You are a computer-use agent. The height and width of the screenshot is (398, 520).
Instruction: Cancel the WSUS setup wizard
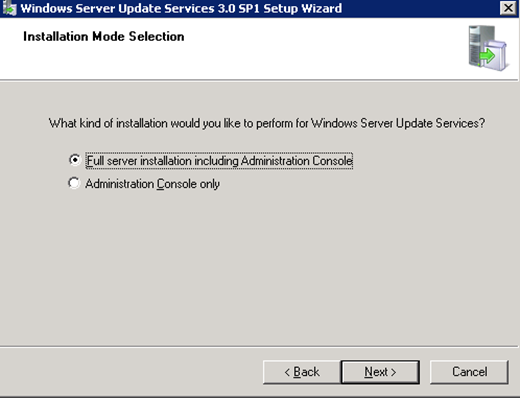[469, 372]
